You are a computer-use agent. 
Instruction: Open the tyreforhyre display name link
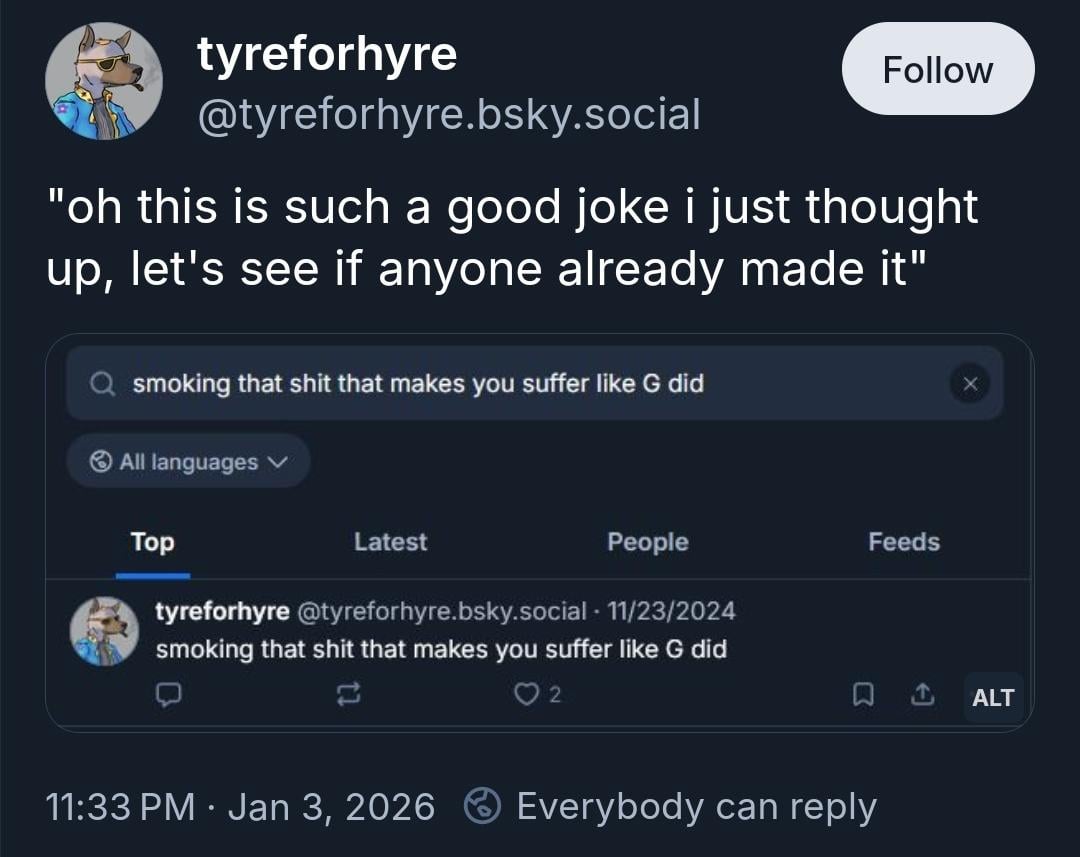[327, 54]
